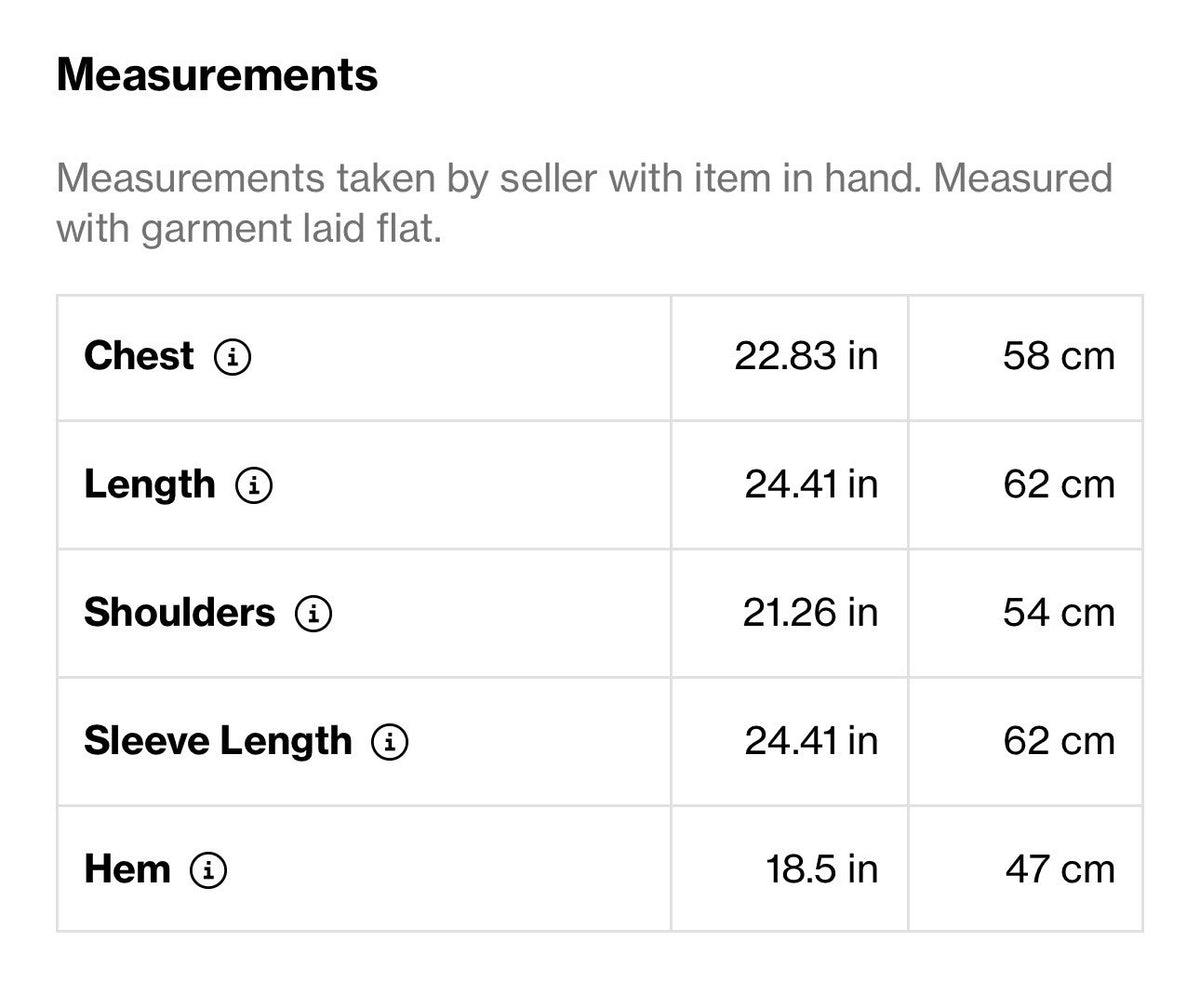Select the Length row 62 cm value
Image resolution: width=1200 pixels, height=981 pixels.
coord(1059,485)
